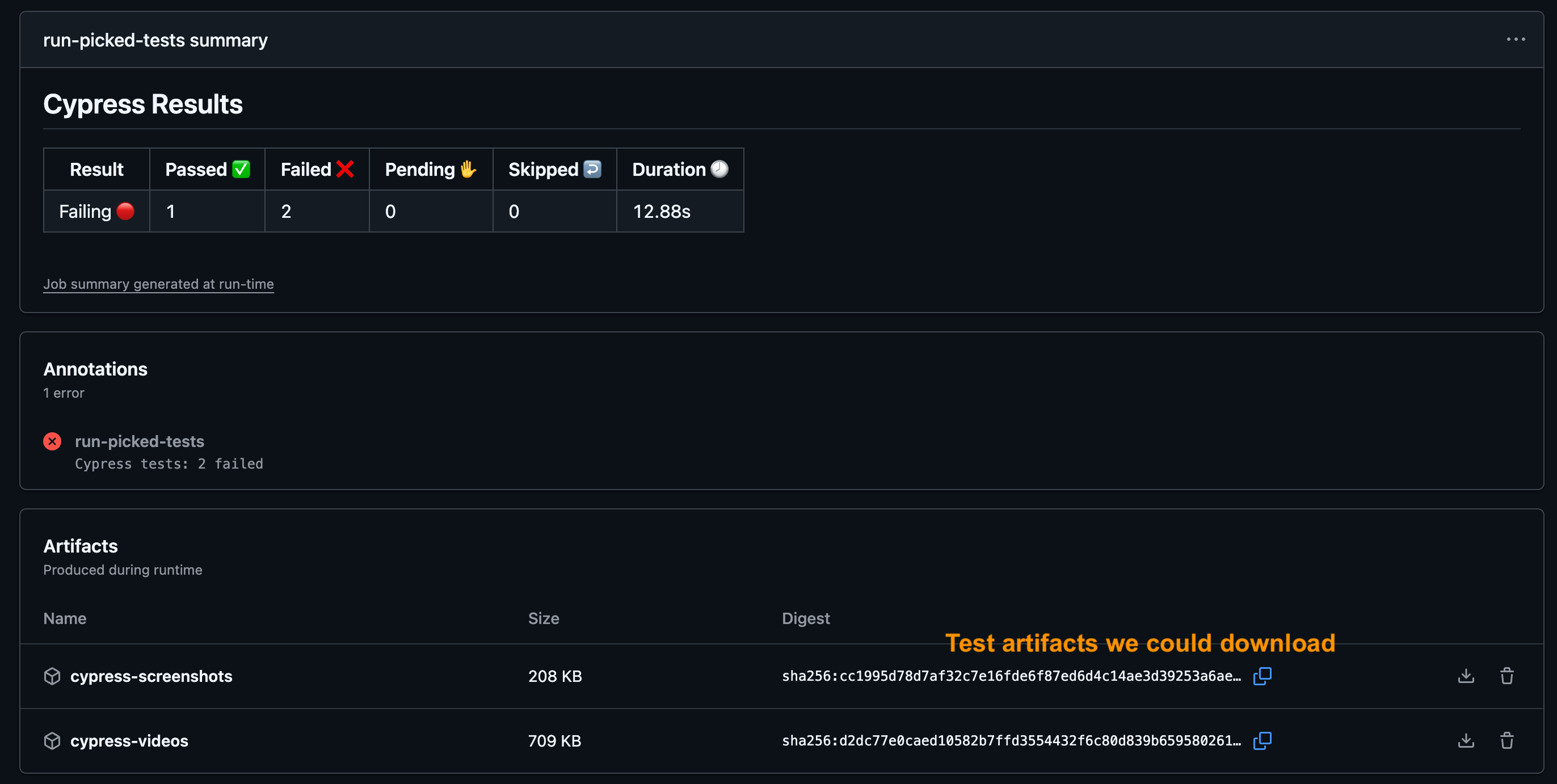Click the Failing result cell
The width and height of the screenshot is (1557, 784).
click(96, 211)
